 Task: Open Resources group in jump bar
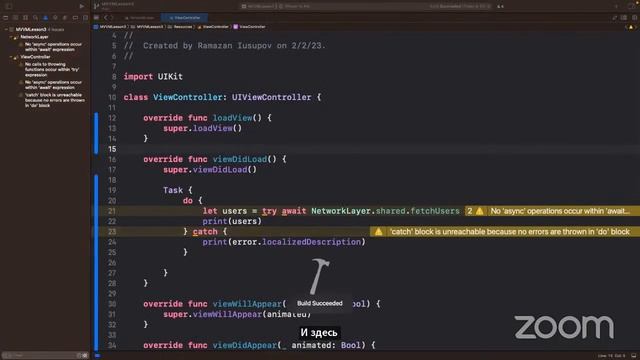tap(180, 27)
